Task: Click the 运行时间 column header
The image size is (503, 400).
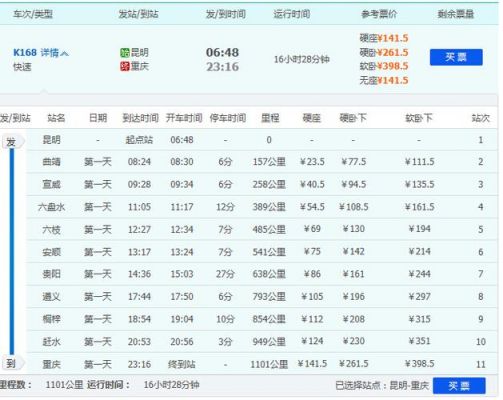Action: click(x=292, y=14)
